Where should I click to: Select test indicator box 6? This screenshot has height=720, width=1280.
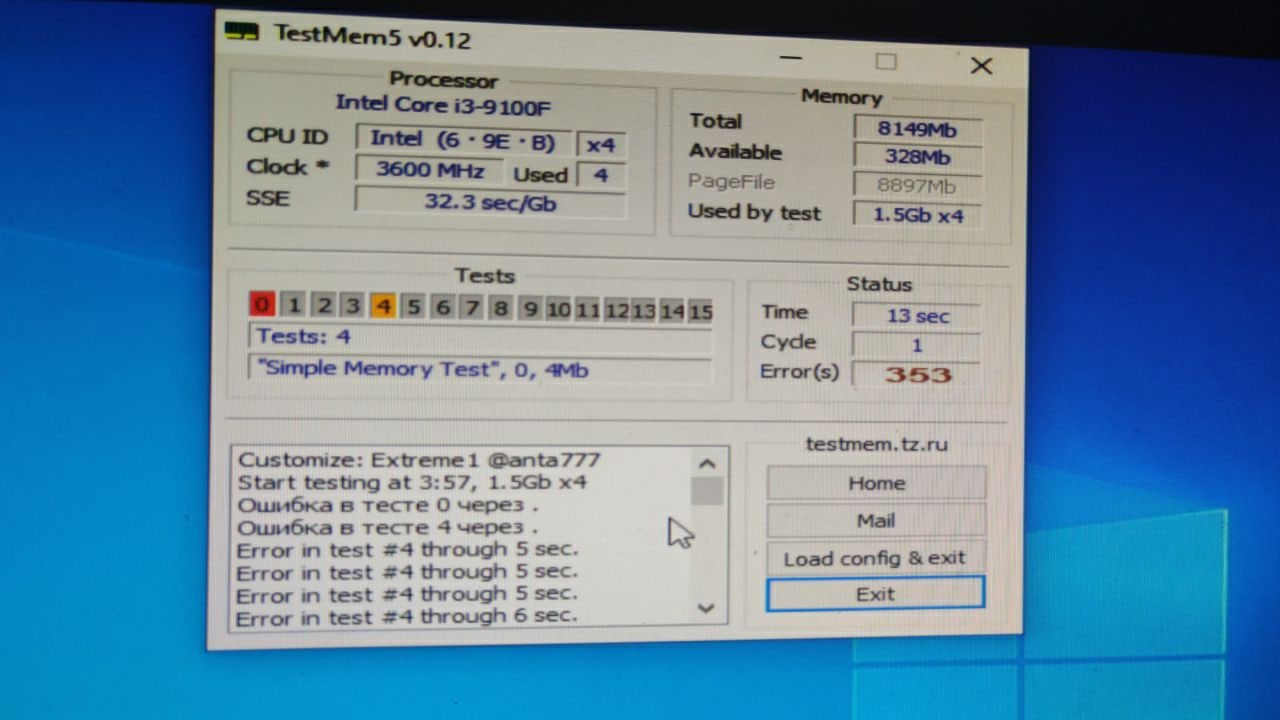click(443, 306)
